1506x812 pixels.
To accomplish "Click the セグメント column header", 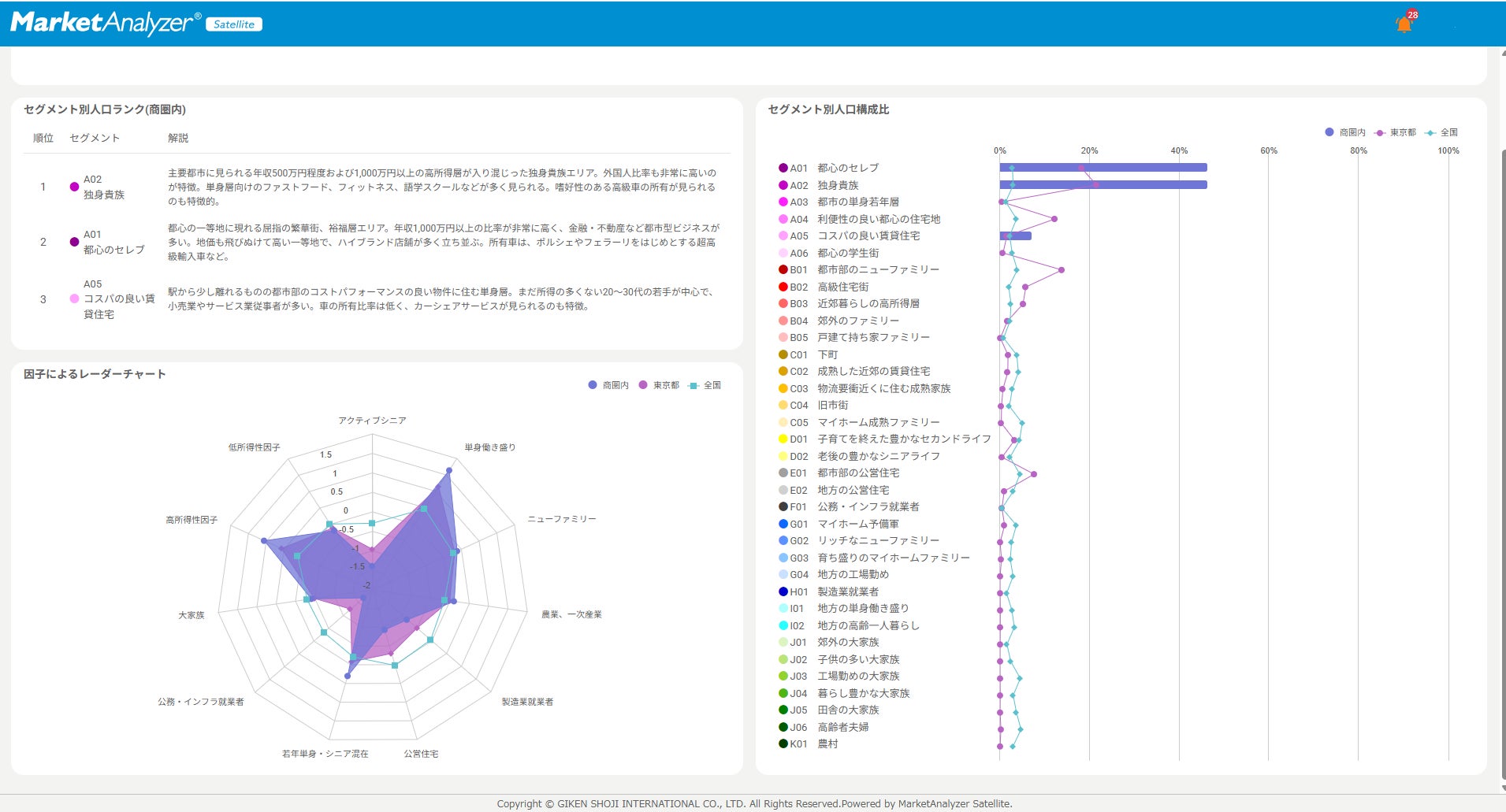I will tap(95, 138).
